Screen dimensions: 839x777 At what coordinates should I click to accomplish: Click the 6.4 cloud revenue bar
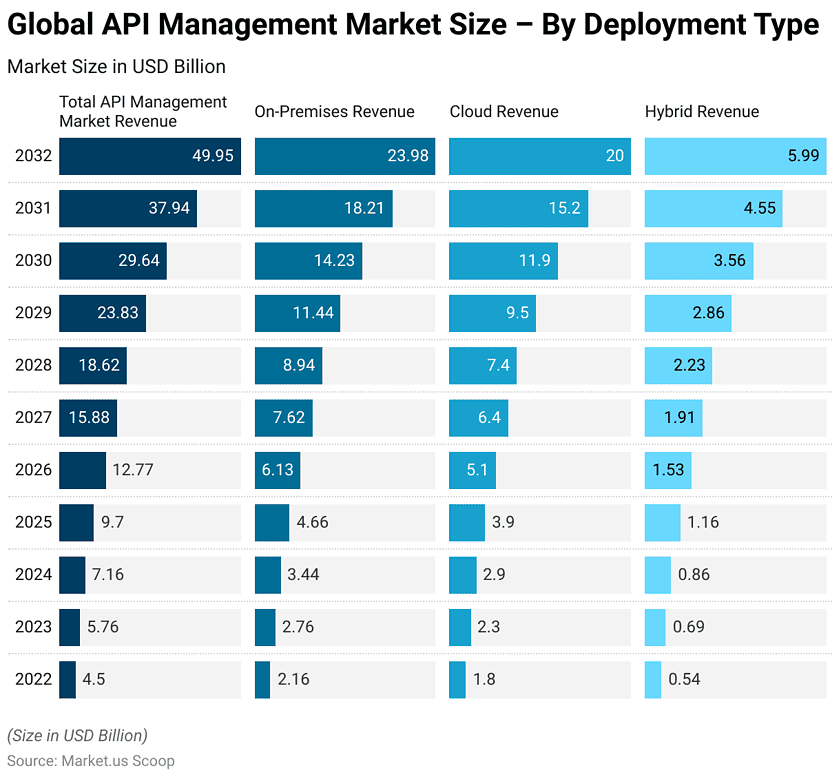[479, 418]
